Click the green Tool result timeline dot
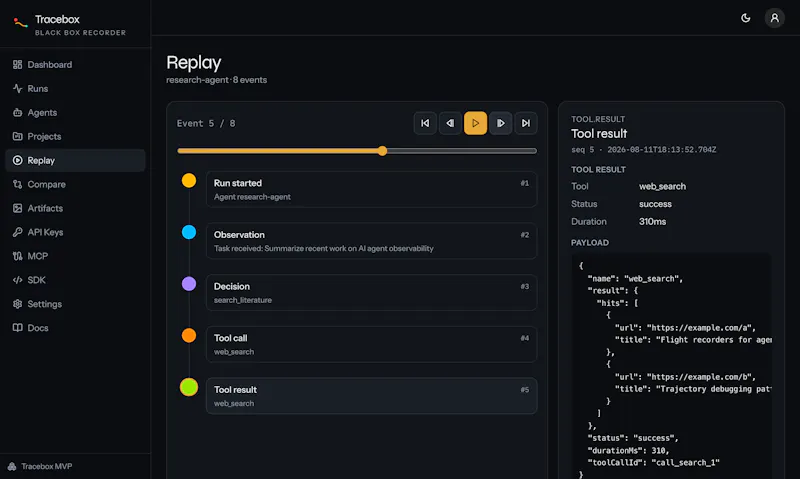 [x=189, y=387]
